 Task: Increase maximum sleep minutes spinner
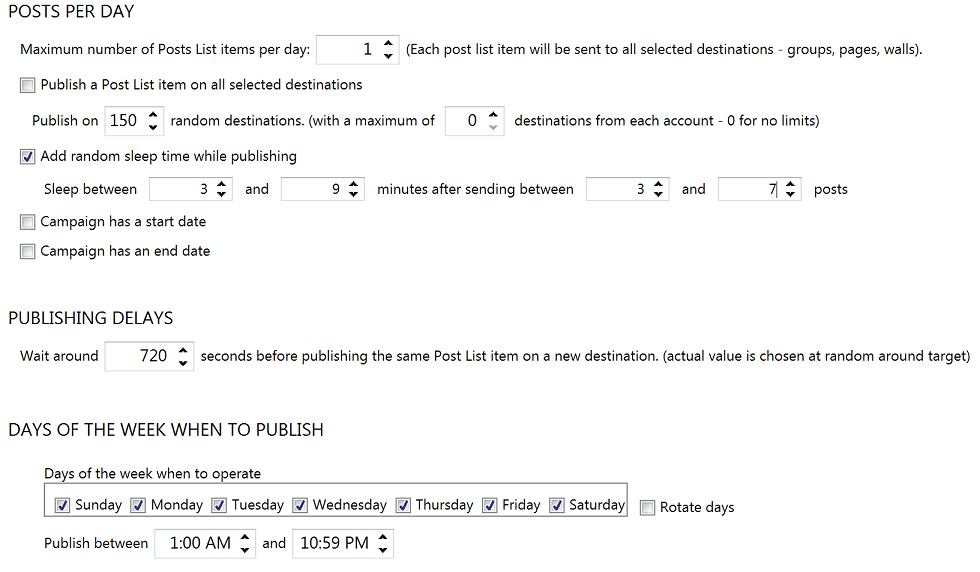coord(354,183)
